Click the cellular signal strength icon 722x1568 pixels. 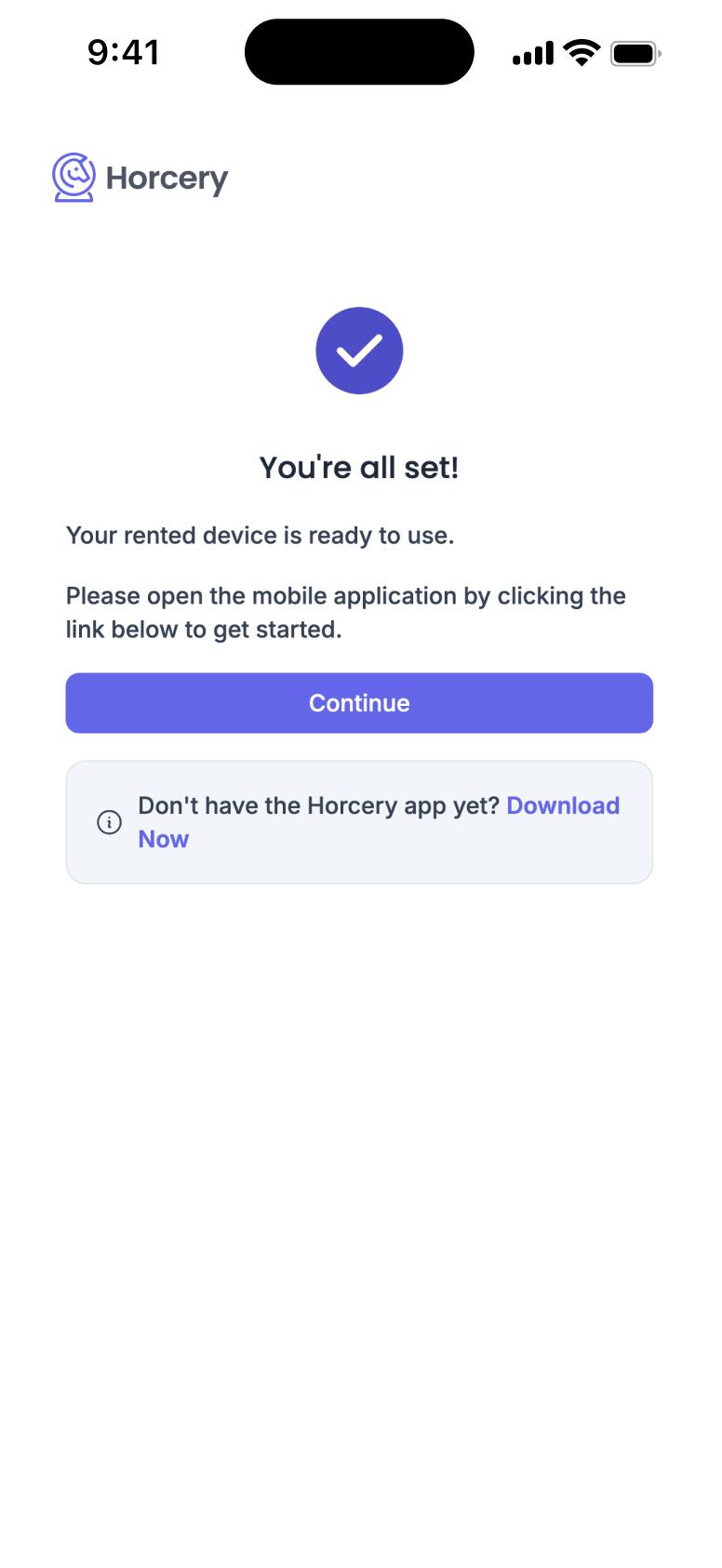coord(533,54)
